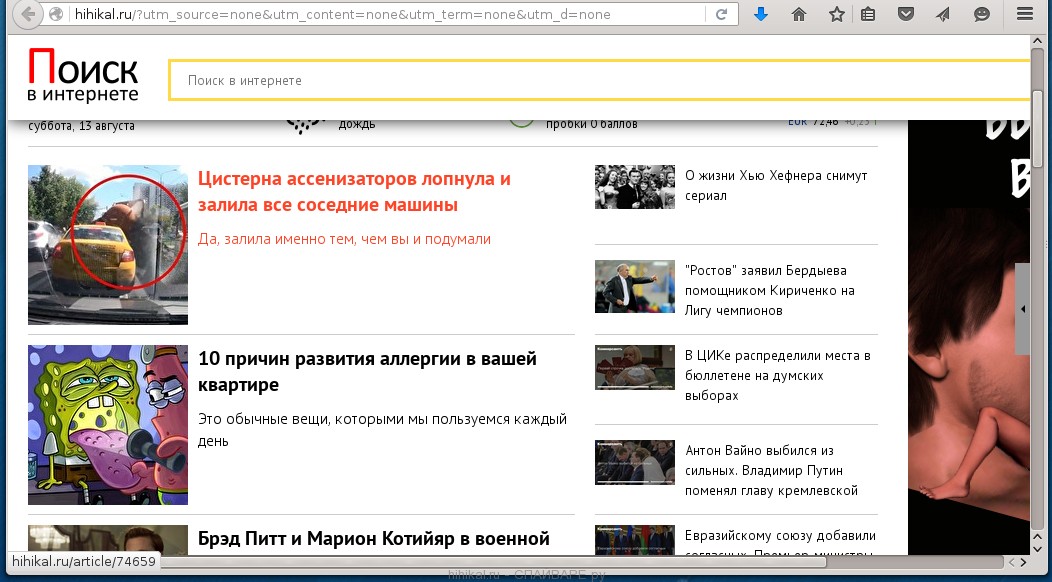Click the EUR exchange rate value

pos(825,122)
